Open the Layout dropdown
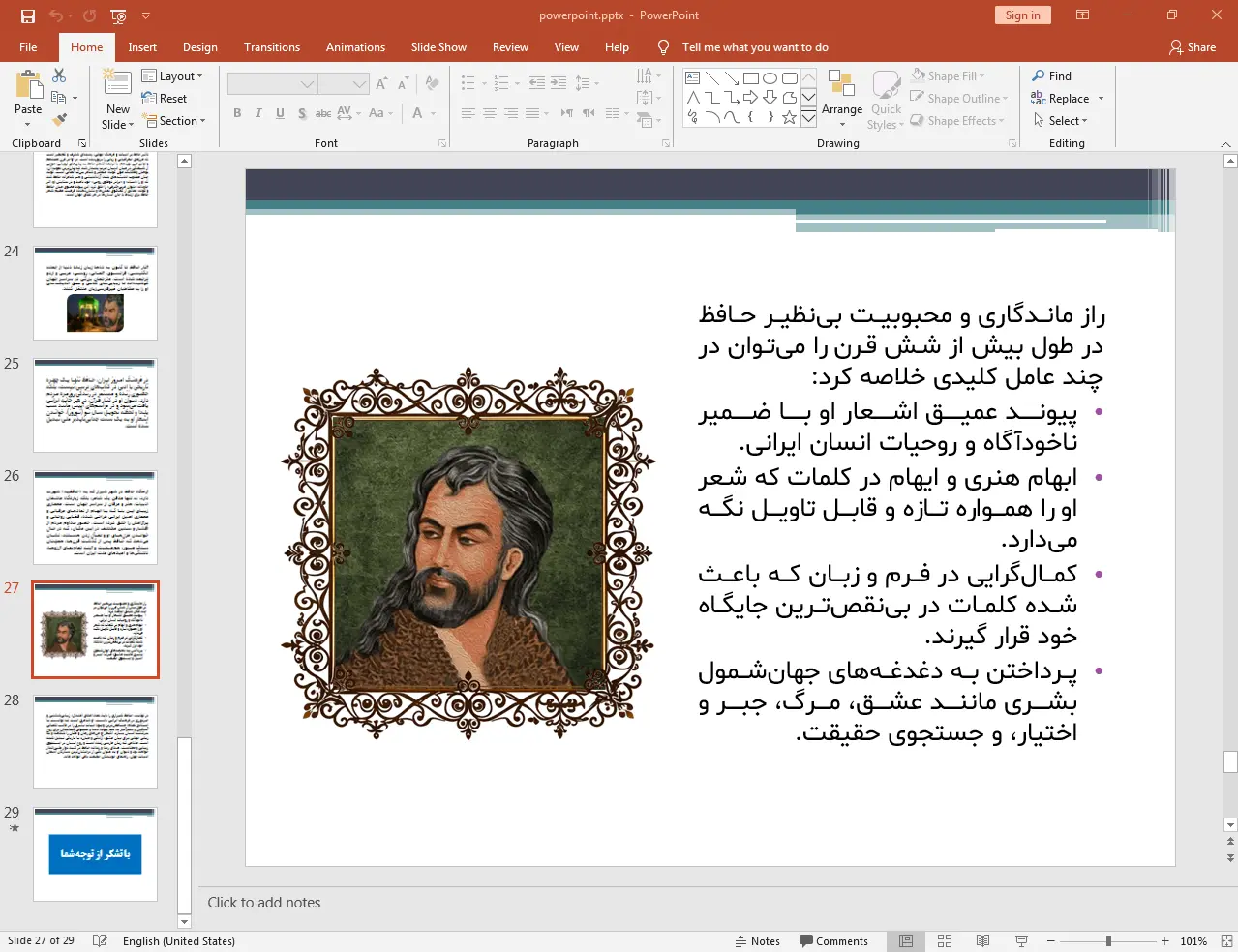The width and height of the screenshot is (1238, 952). 172,75
